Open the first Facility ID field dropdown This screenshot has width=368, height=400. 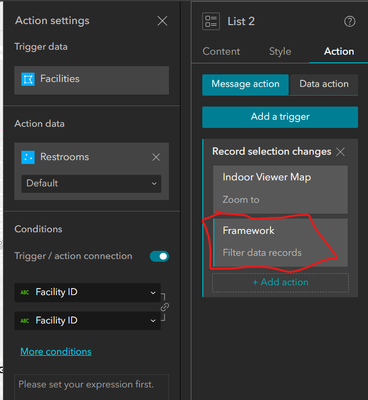(x=87, y=292)
